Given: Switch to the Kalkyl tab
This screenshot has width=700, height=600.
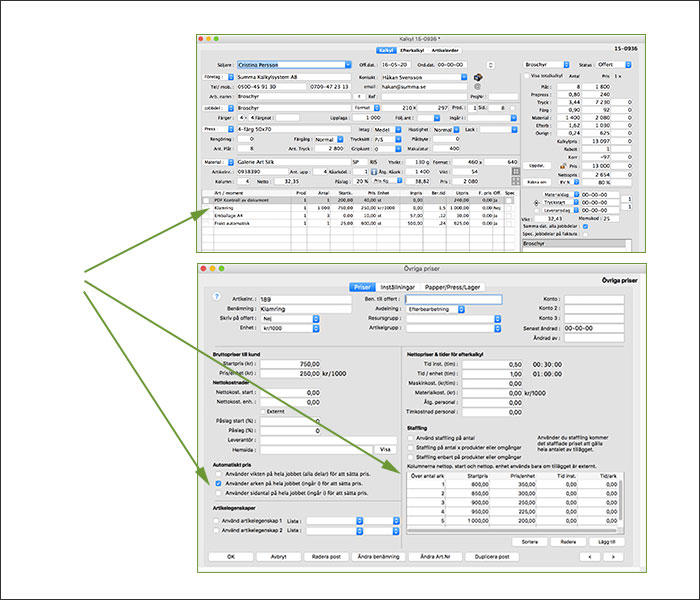Looking at the screenshot, I should 386,50.
